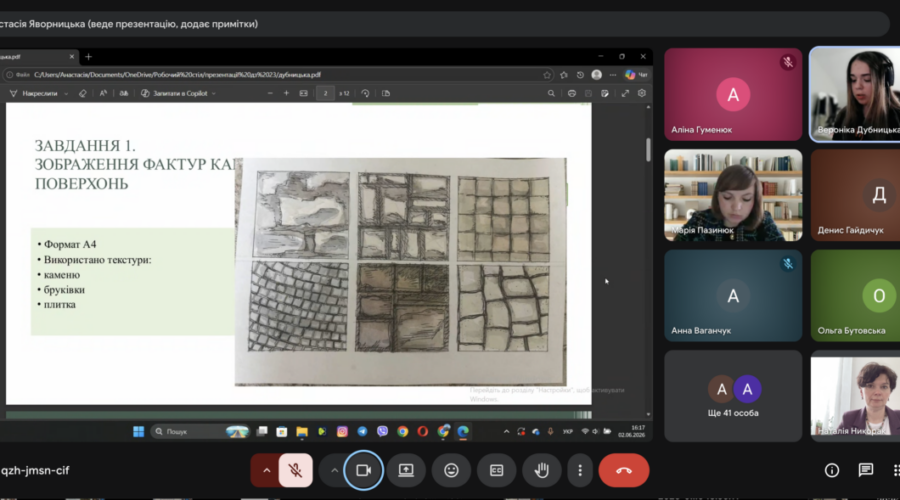The height and width of the screenshot is (500, 900).
Task: Close the PDF browser tab
Action: tap(72, 57)
